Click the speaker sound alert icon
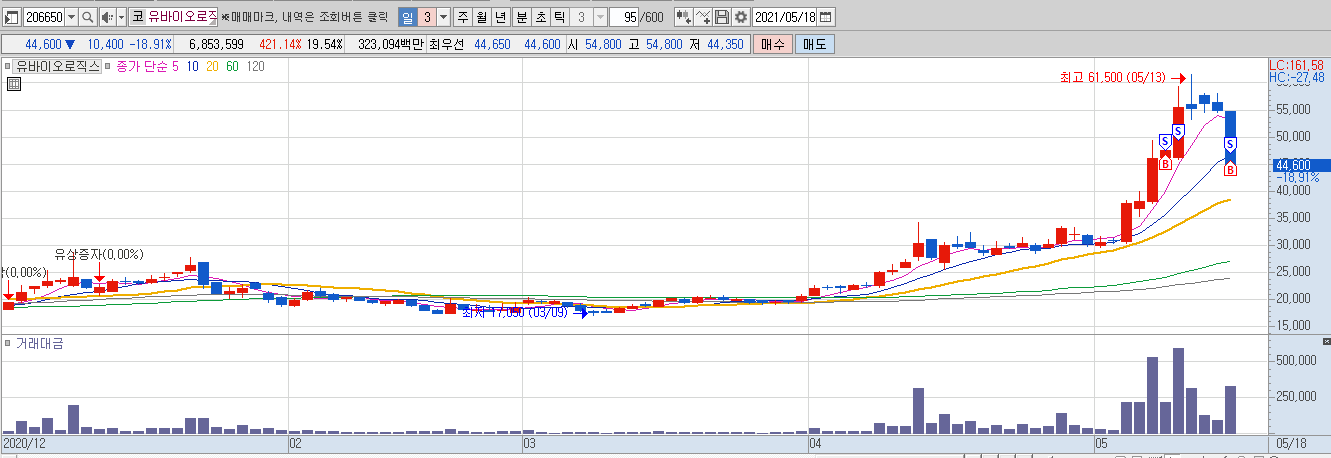 pos(108,17)
